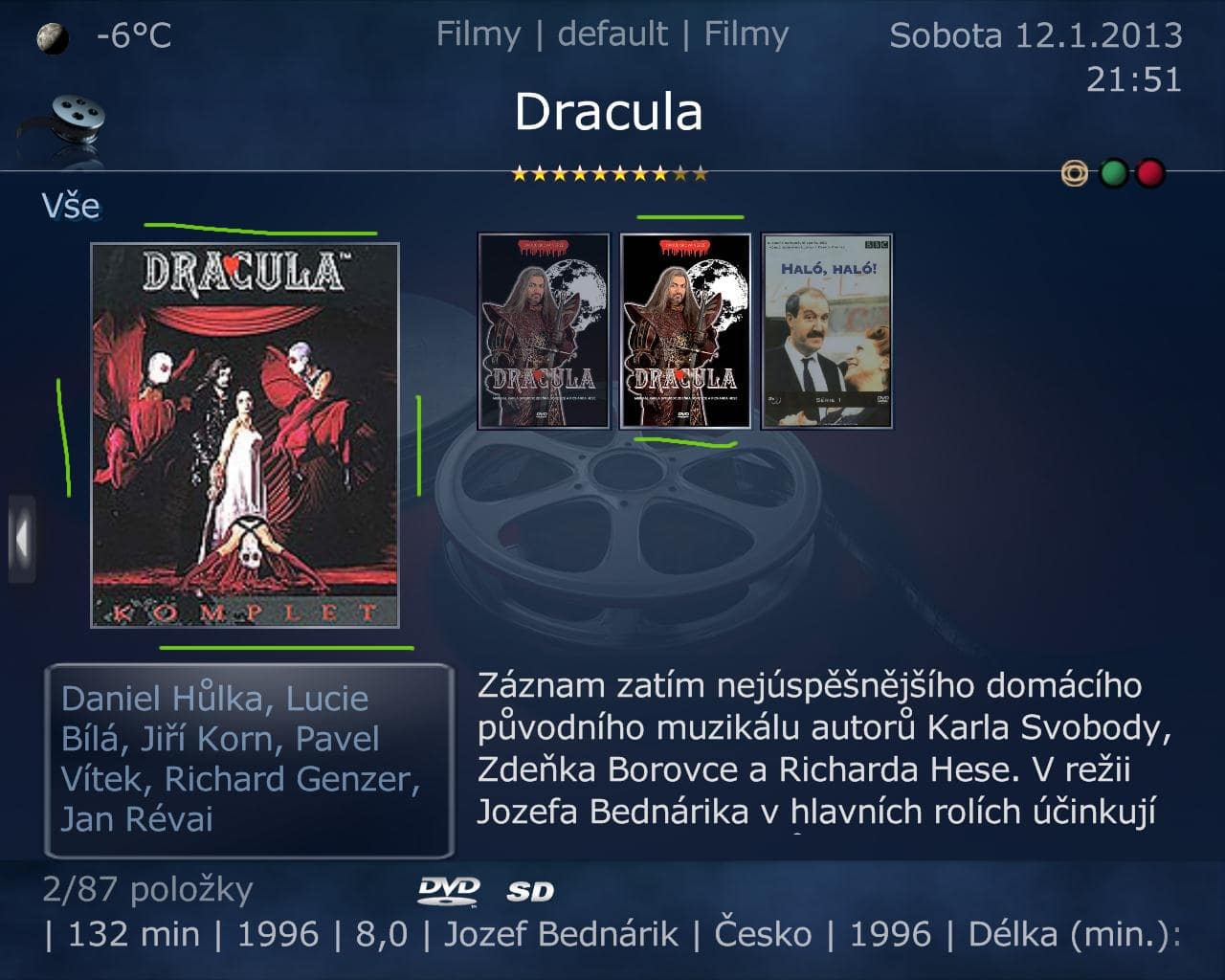Click the SD resolution icon
This screenshot has width=1225, height=980.
[530, 892]
